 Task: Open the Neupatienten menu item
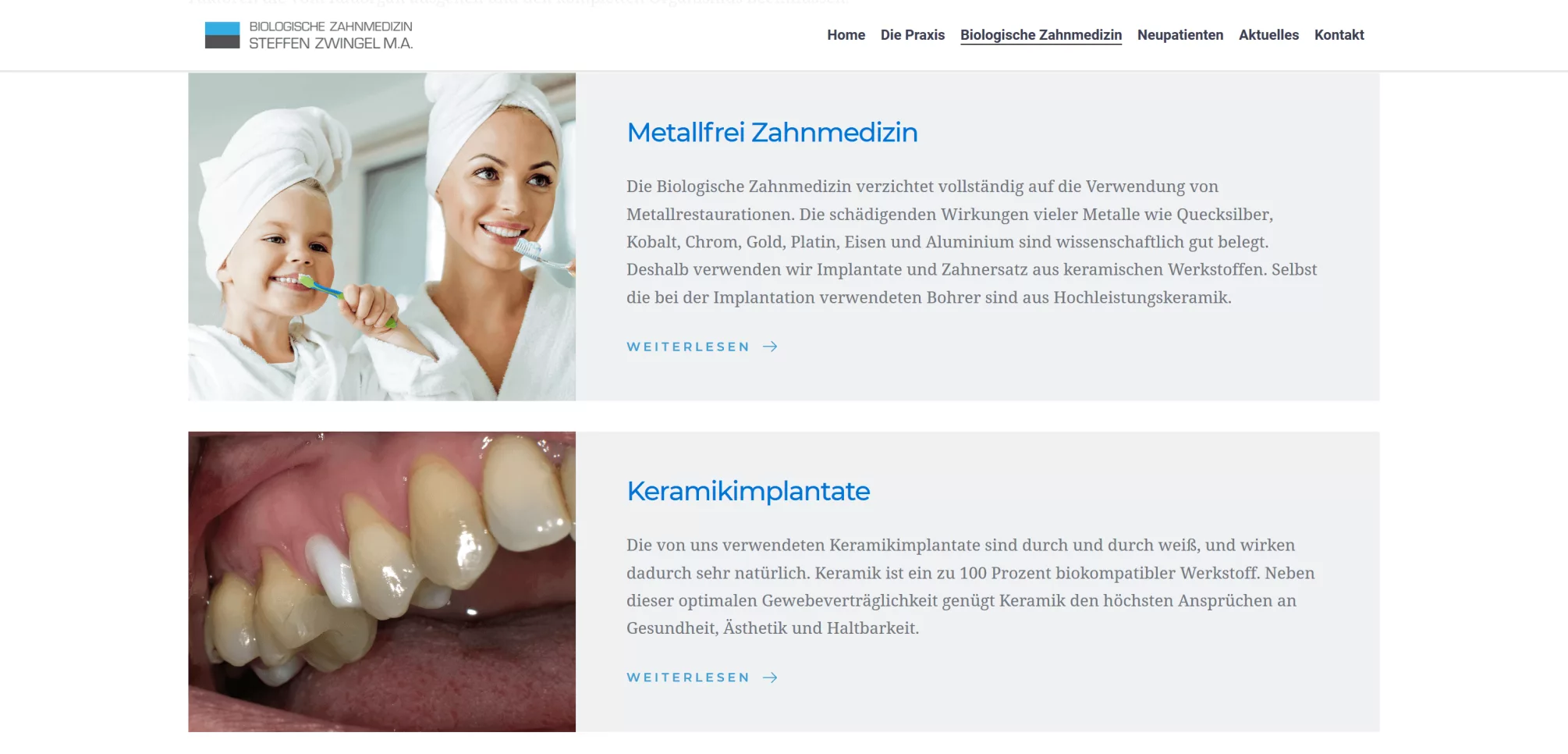click(x=1180, y=35)
